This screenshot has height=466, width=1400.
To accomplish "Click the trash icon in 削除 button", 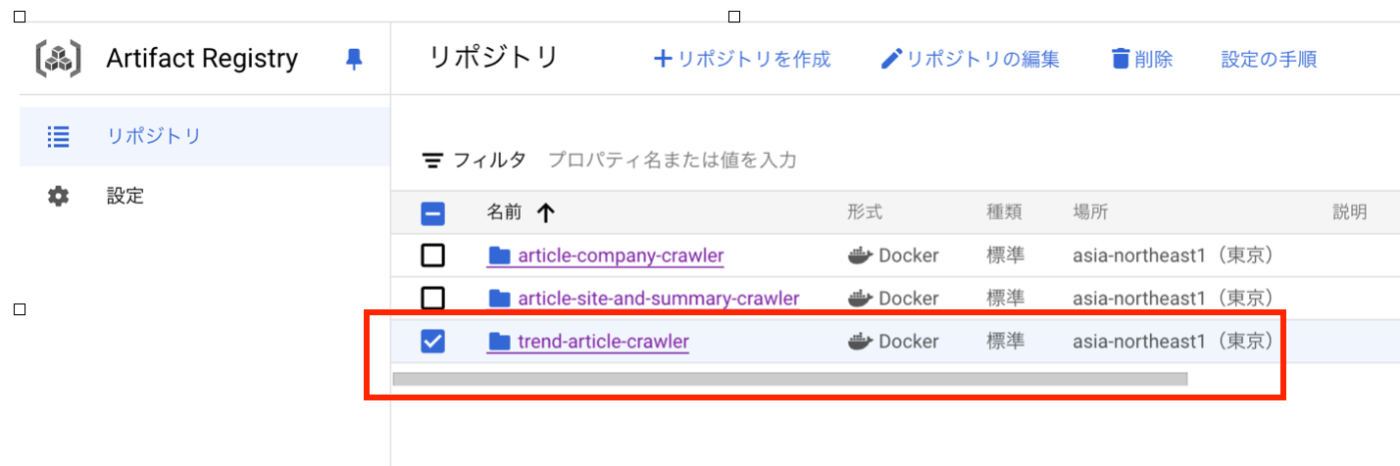I will point(1121,59).
